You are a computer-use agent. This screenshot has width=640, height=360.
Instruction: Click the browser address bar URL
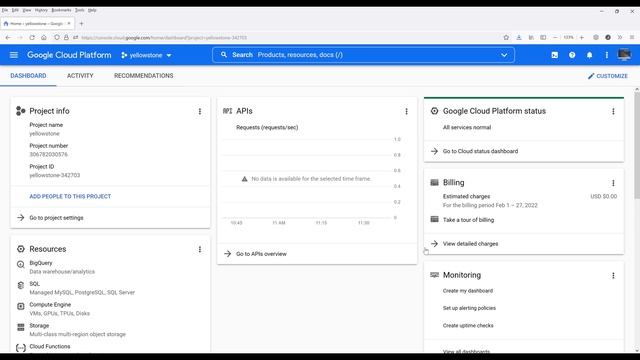pos(164,38)
